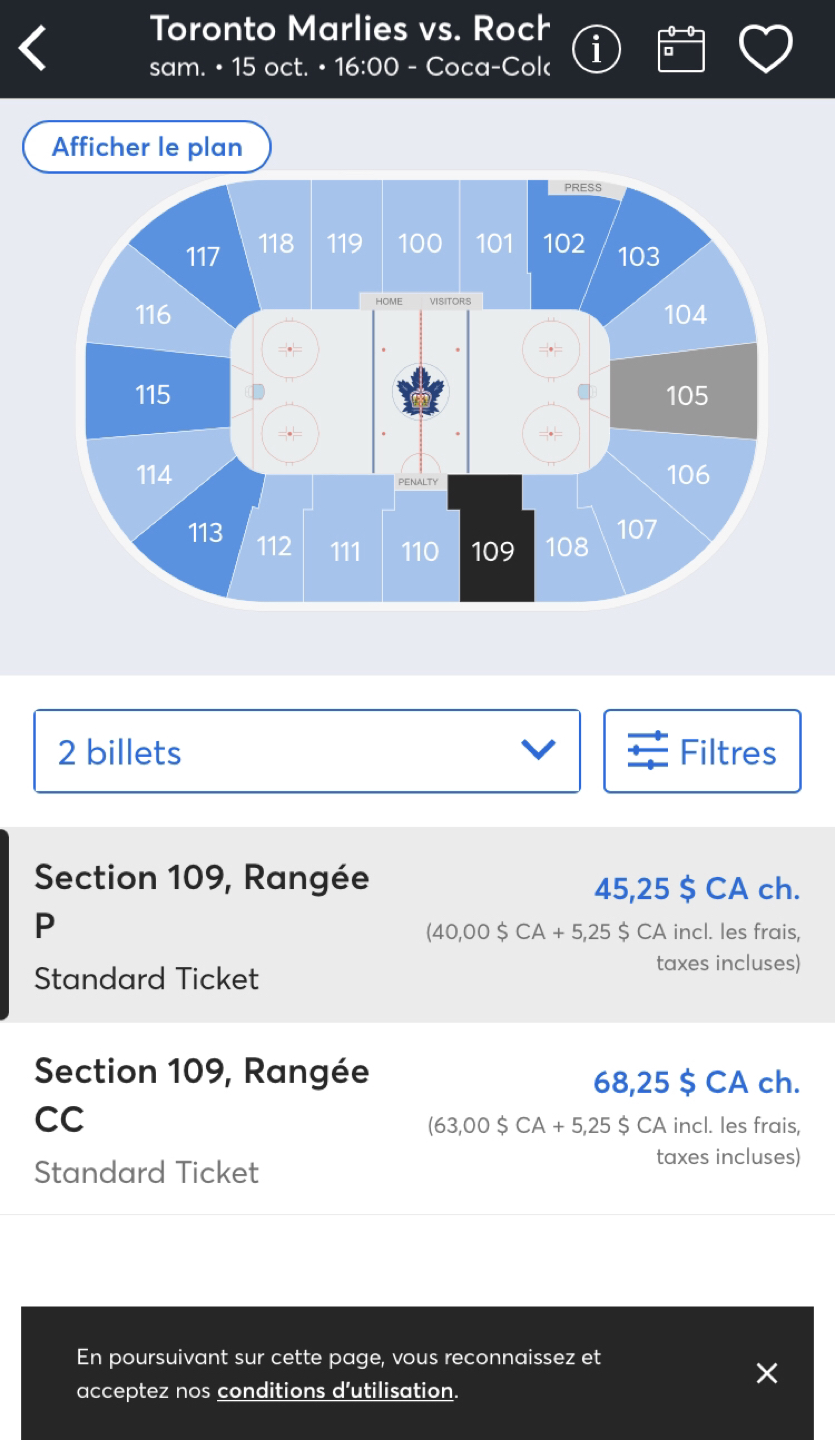Open the Filtres options

[702, 751]
